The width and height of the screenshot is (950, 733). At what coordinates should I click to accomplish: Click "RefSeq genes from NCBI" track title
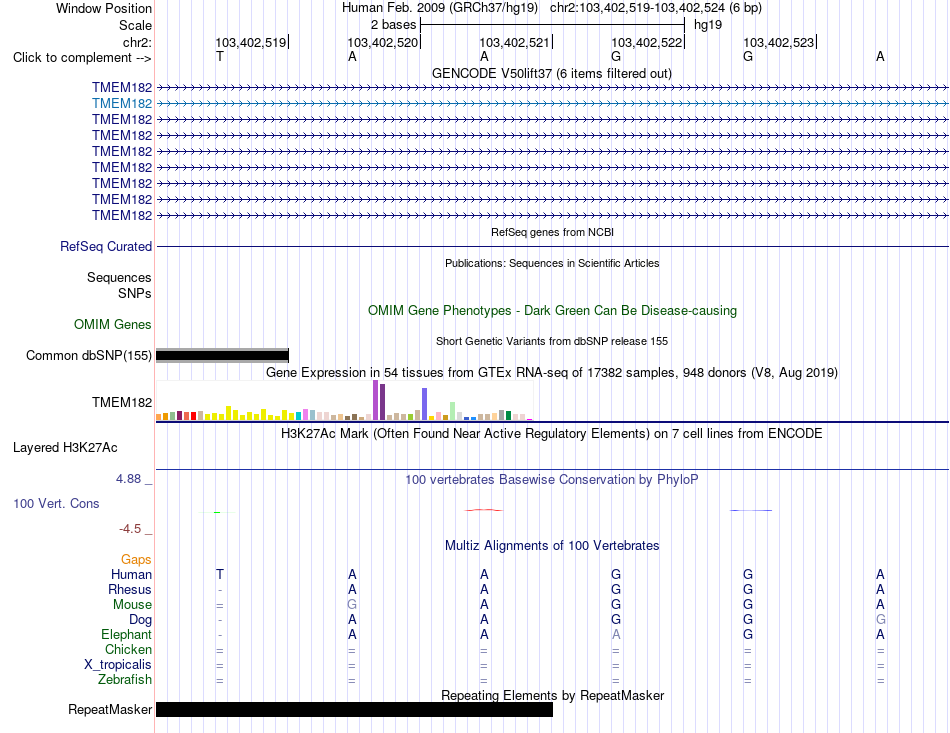(x=552, y=232)
